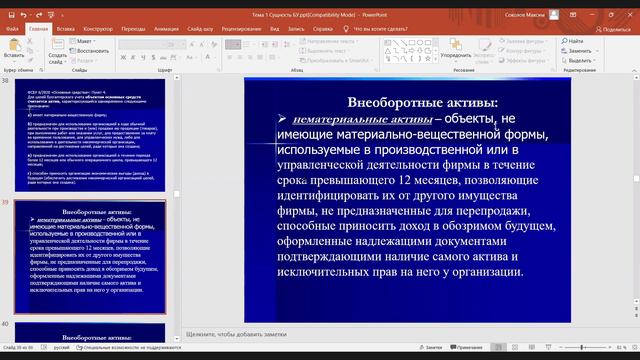Screen dimensions: 640x360
Task: Save the presentation via the floppy disk icon
Action: 11,15
